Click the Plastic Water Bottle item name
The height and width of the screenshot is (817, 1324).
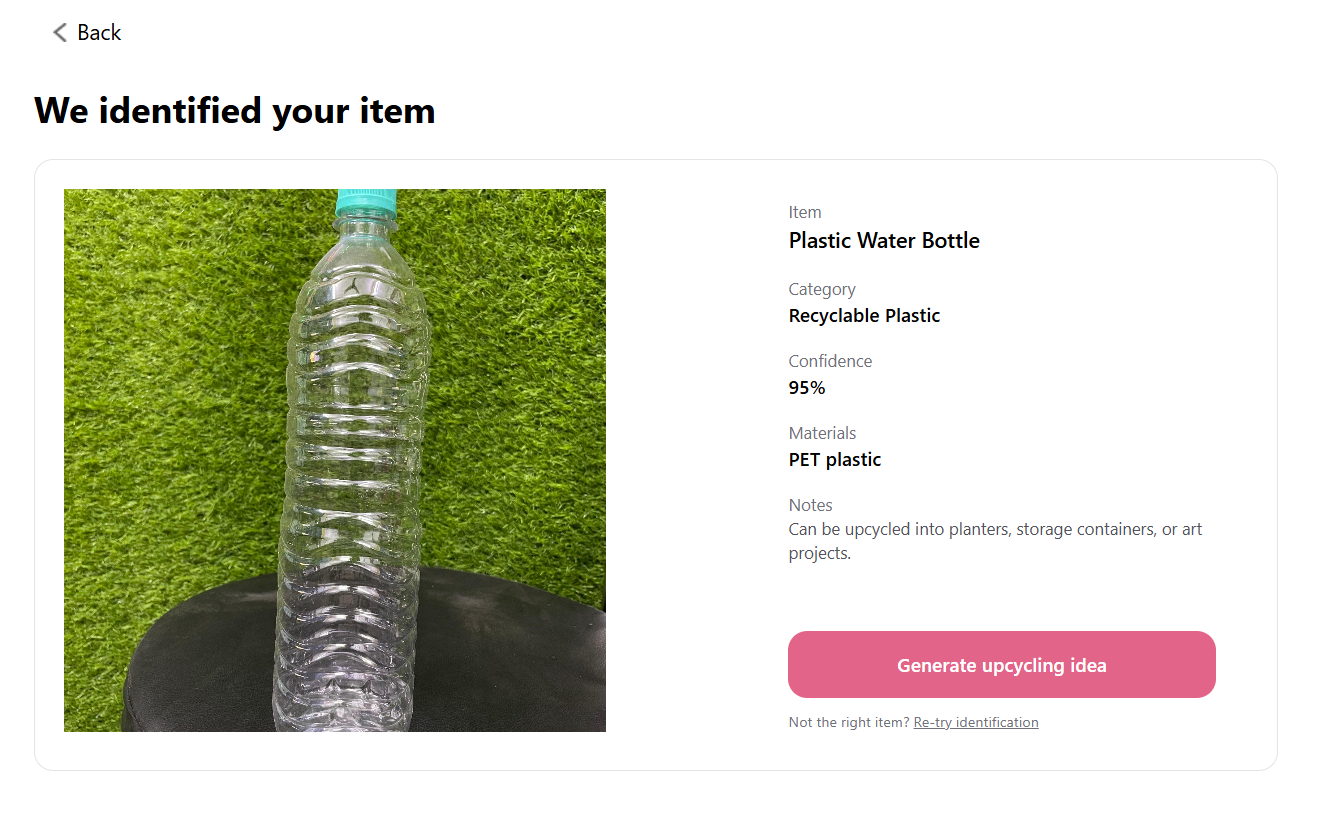point(884,240)
